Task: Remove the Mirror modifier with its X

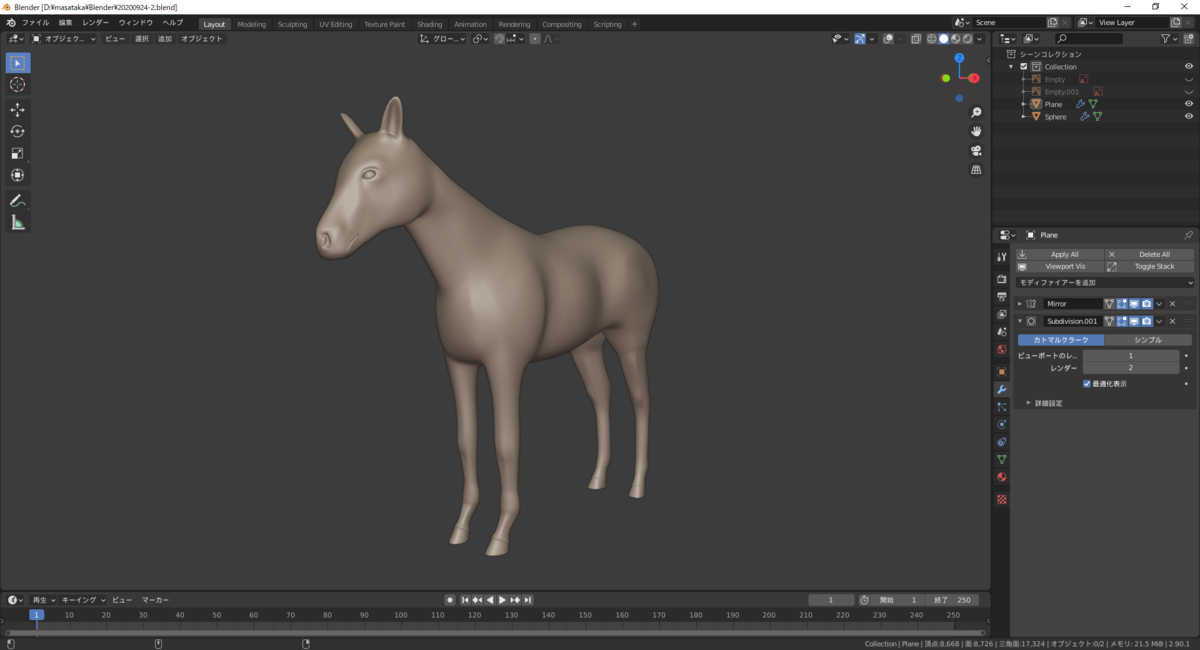Action: pos(1172,304)
